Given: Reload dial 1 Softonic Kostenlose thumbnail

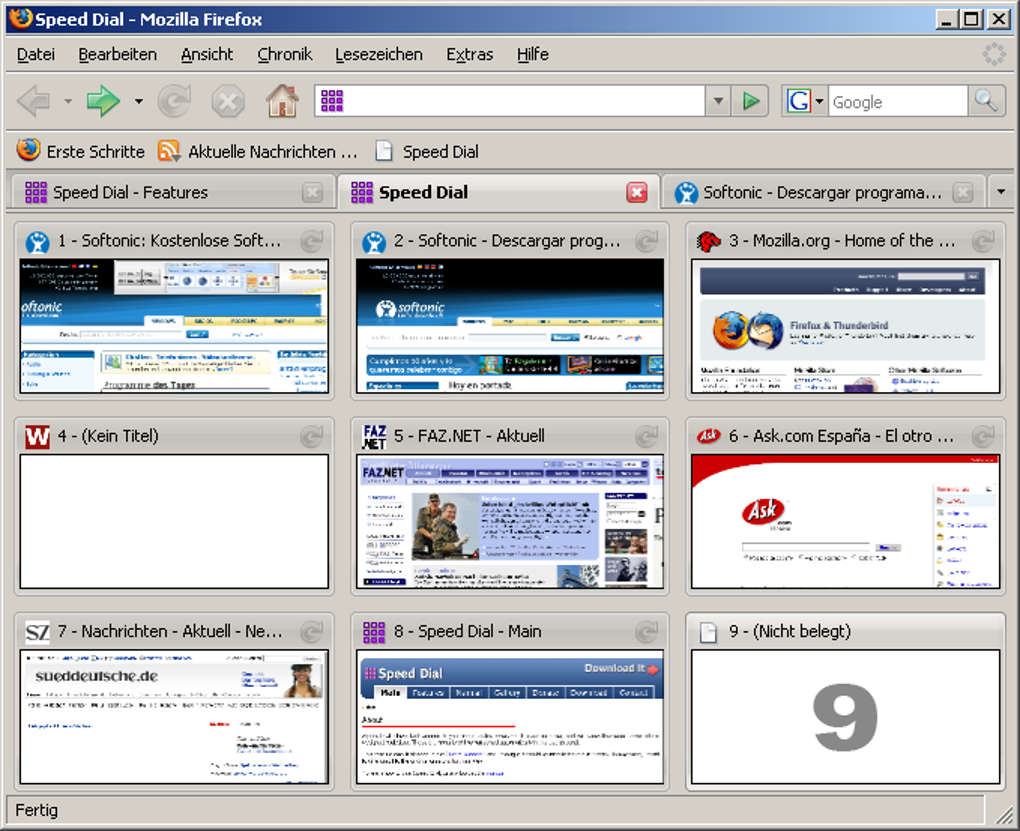Looking at the screenshot, I should click(x=312, y=241).
